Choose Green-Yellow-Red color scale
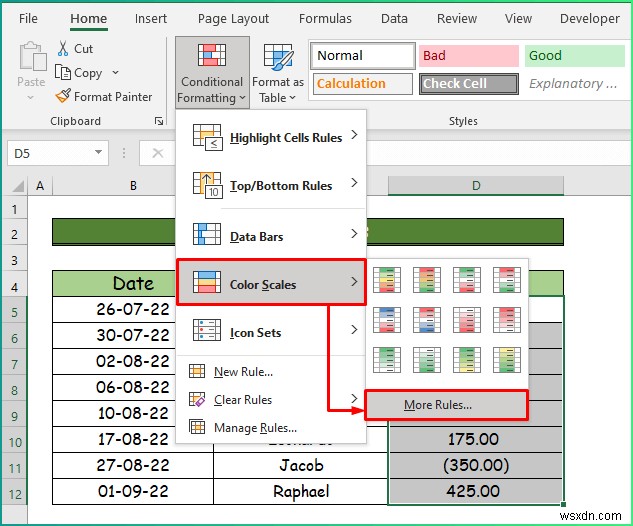Viewport: 633px width, 526px height. 387,279
